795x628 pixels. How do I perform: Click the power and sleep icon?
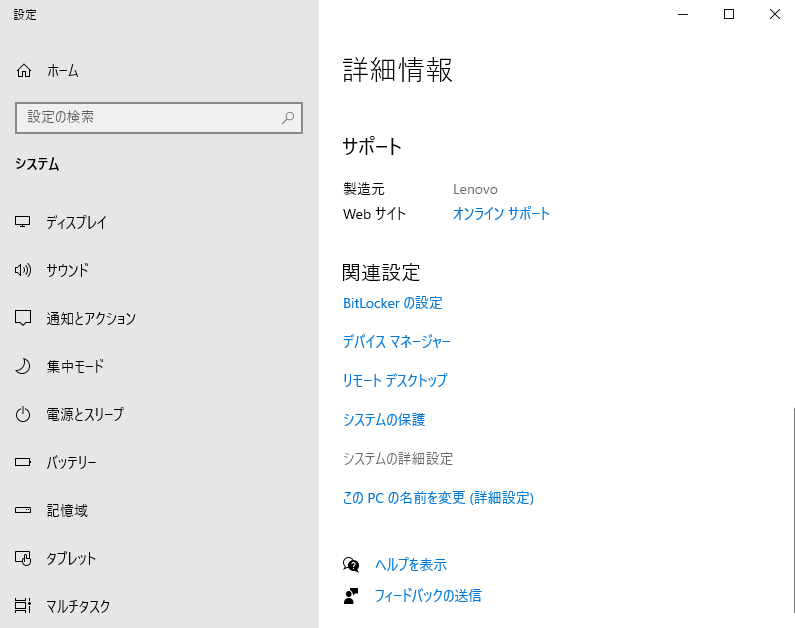23,414
